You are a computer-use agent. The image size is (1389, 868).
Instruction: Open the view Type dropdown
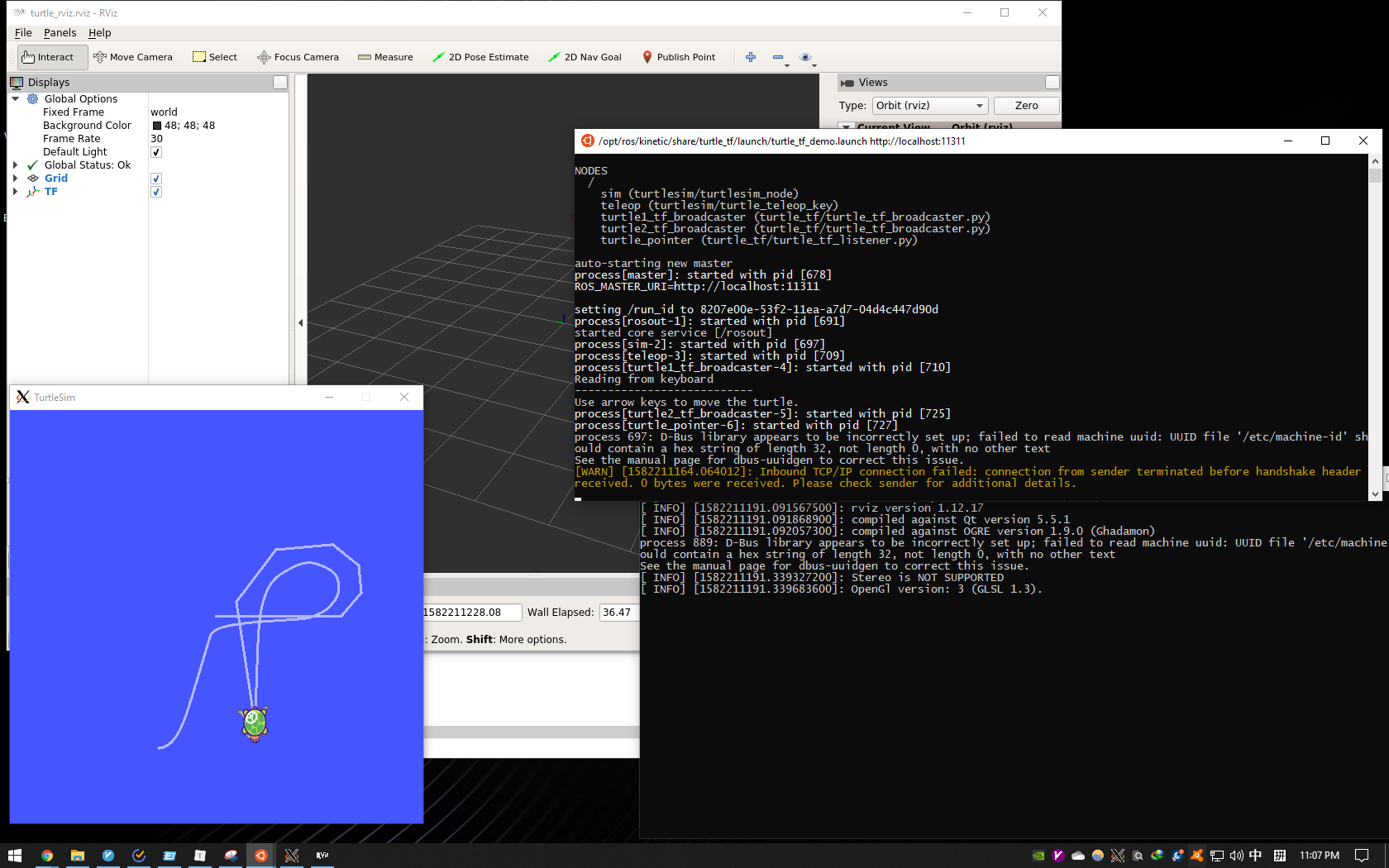tap(930, 106)
